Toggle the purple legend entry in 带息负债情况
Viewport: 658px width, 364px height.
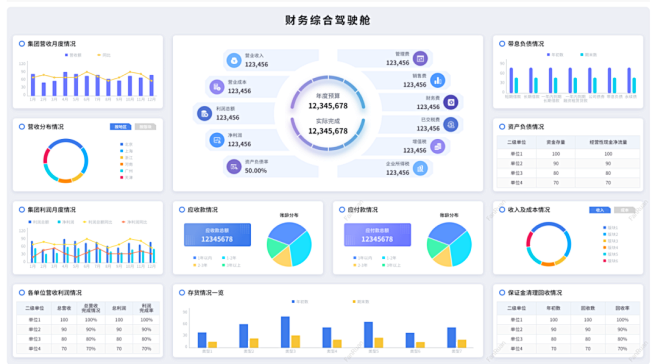(x=555, y=55)
